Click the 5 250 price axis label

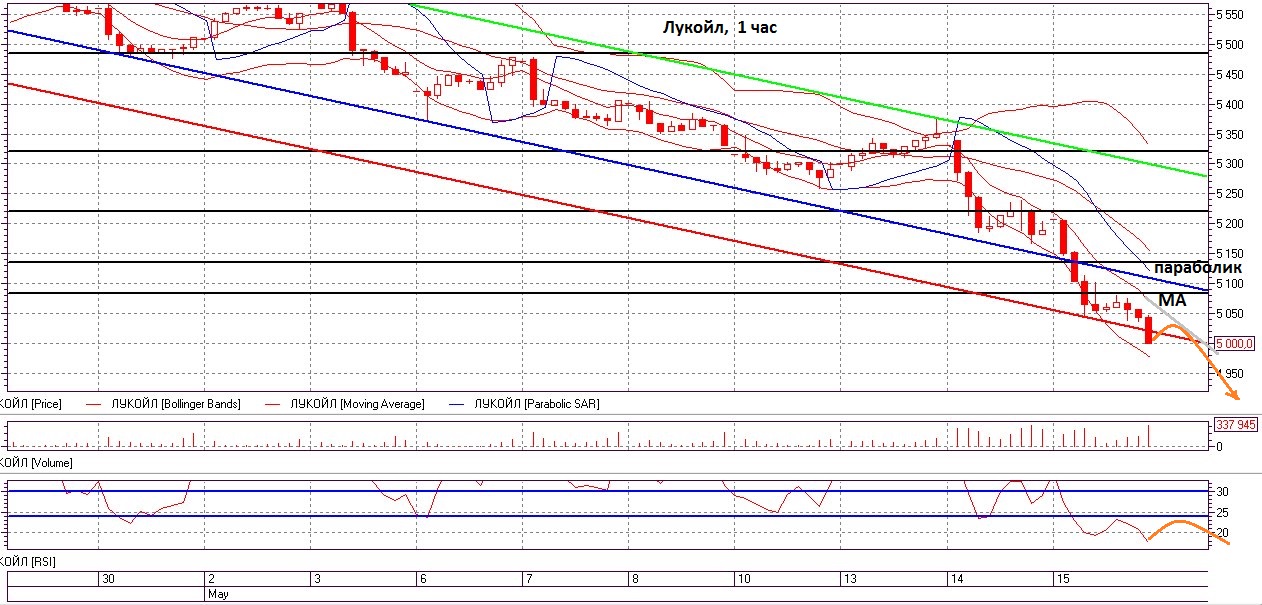click(x=1228, y=194)
